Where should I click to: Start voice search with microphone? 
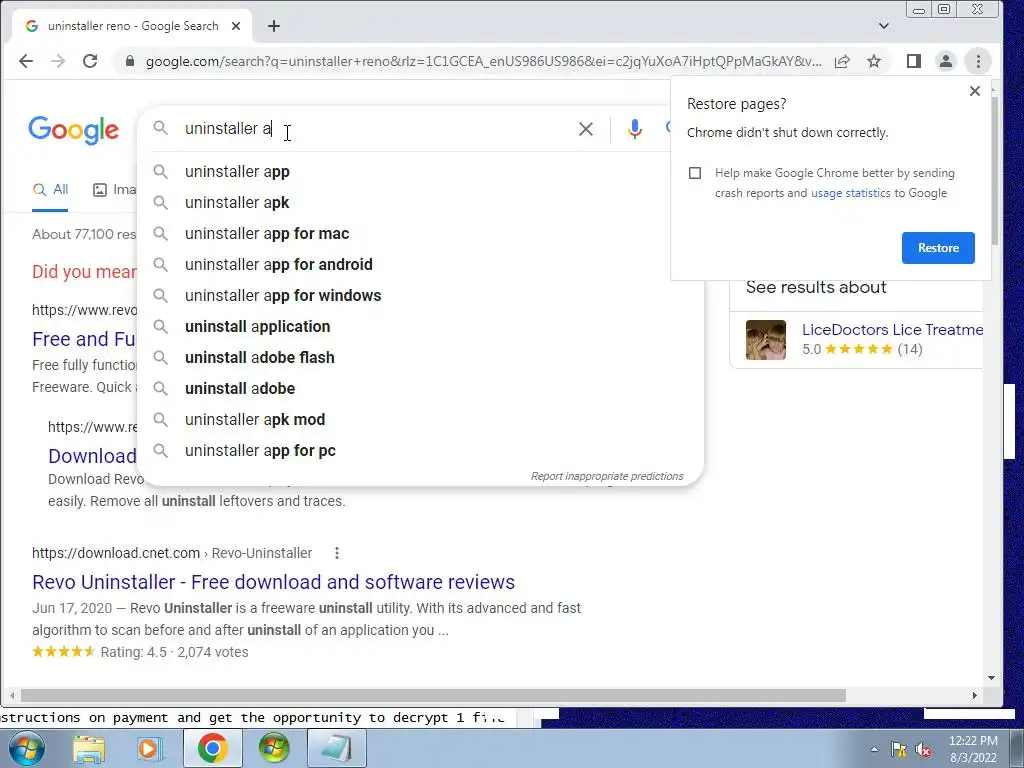[634, 129]
